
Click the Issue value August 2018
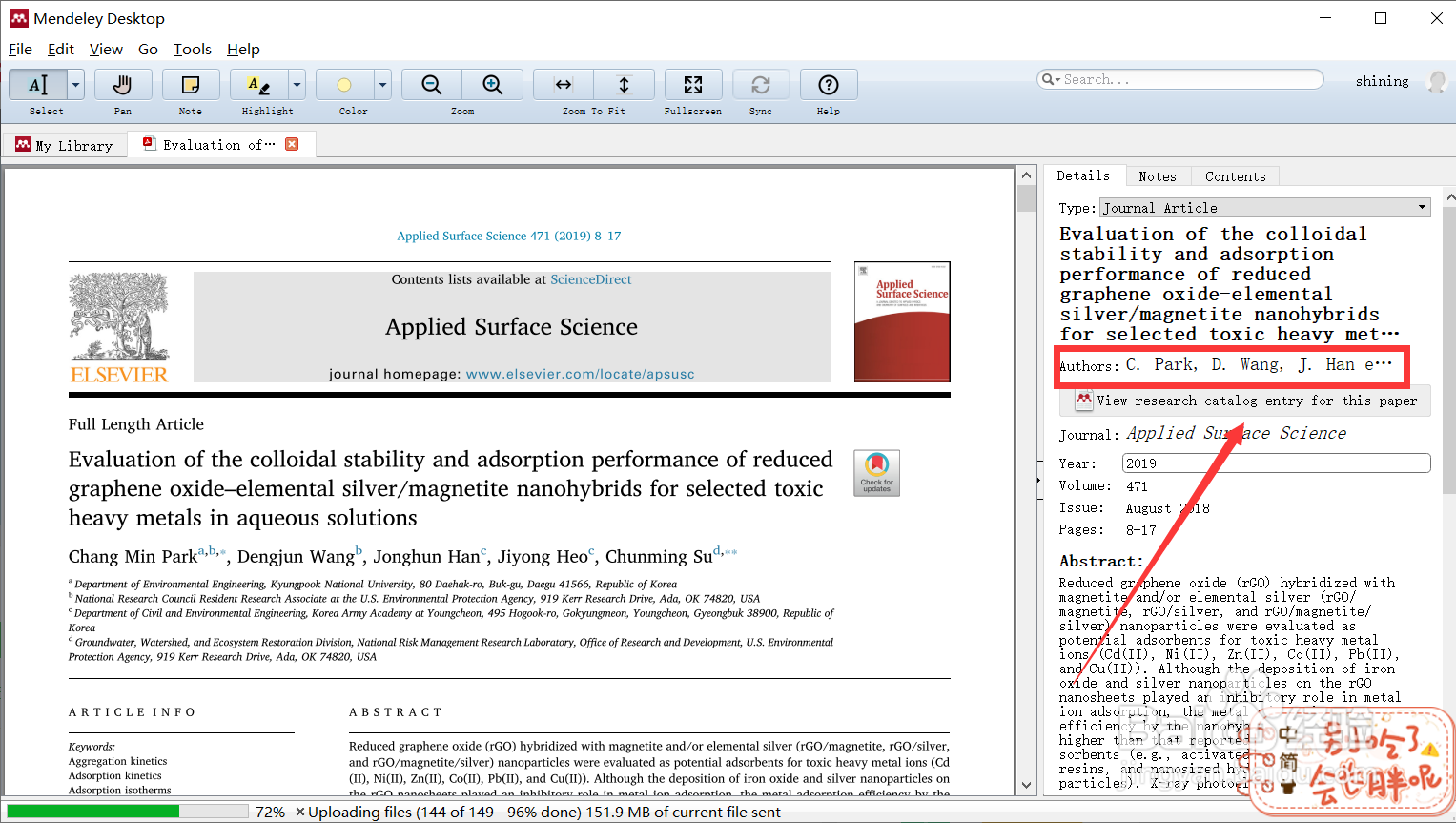point(1167,508)
